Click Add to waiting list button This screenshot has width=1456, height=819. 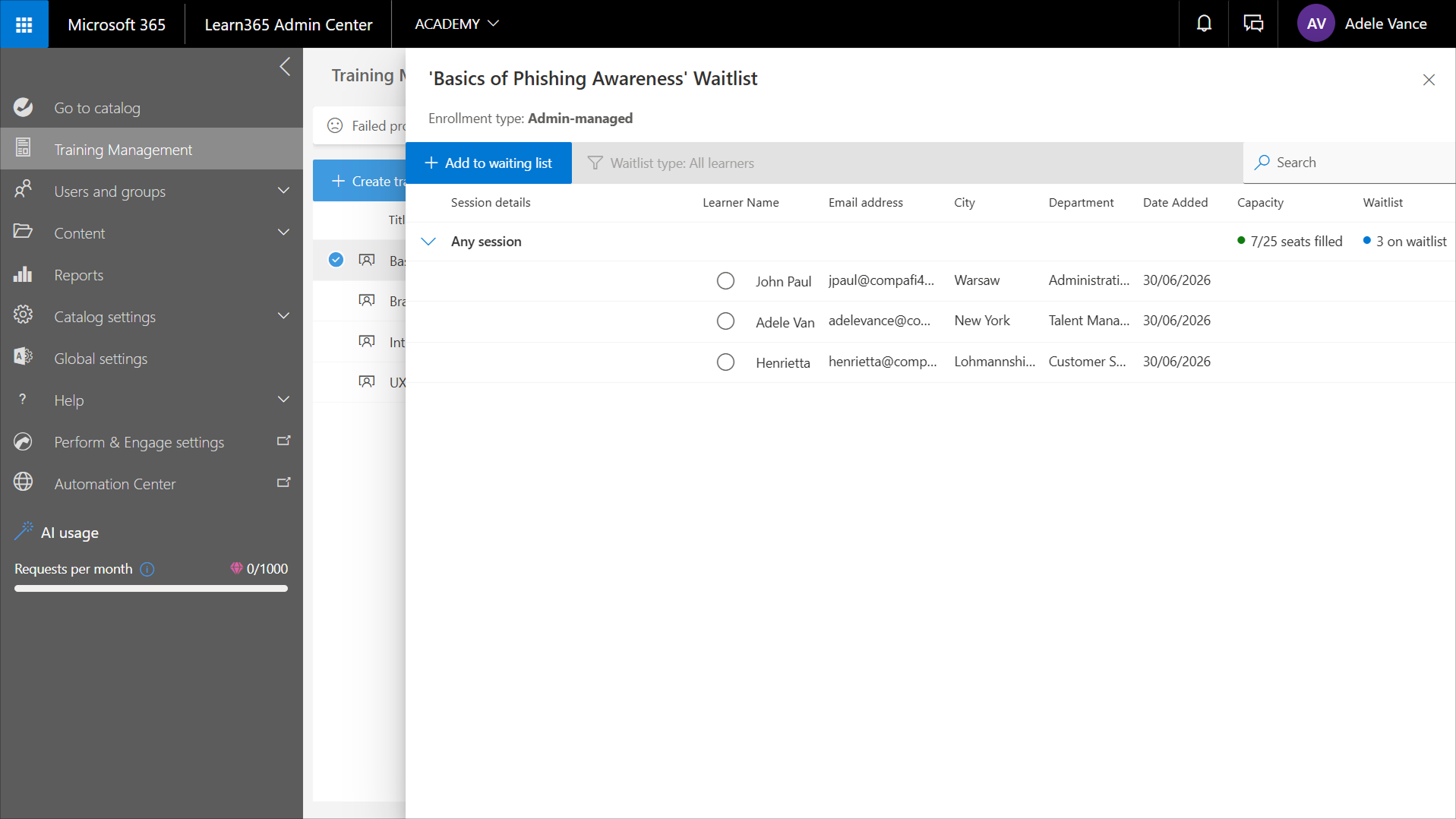click(488, 163)
